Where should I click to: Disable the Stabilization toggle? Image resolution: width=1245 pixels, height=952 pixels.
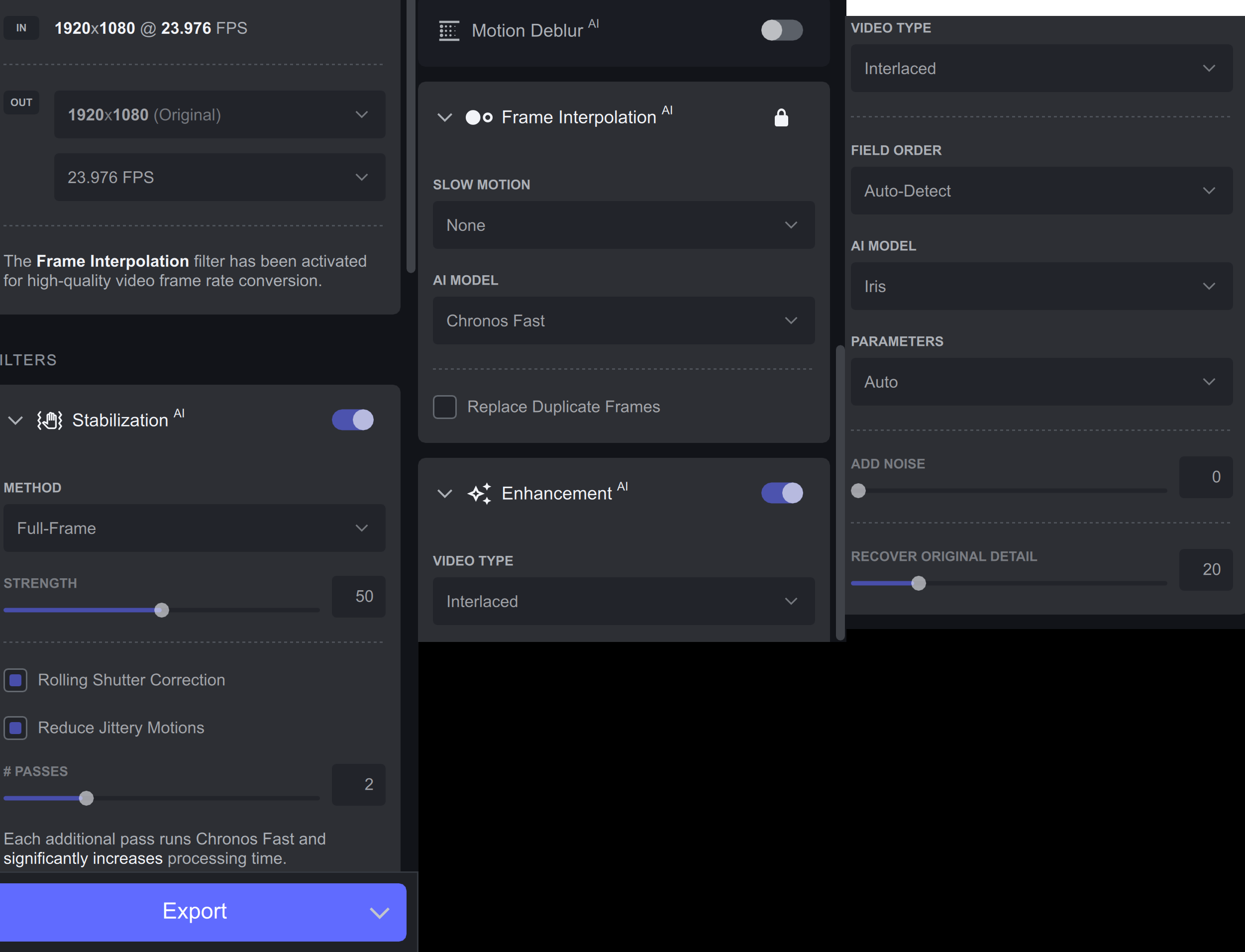click(352, 420)
